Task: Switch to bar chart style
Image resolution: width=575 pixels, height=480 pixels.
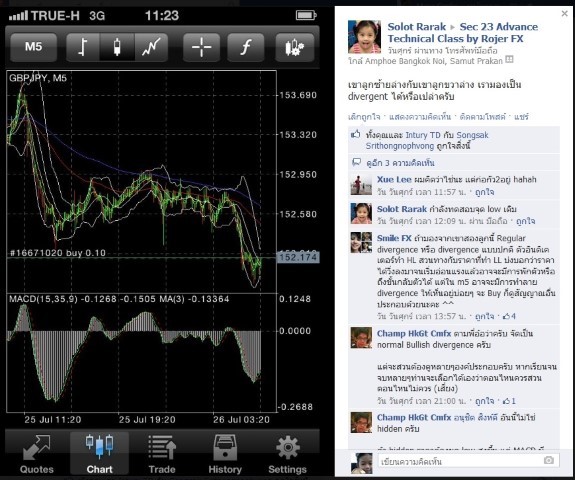Action: coord(83,47)
